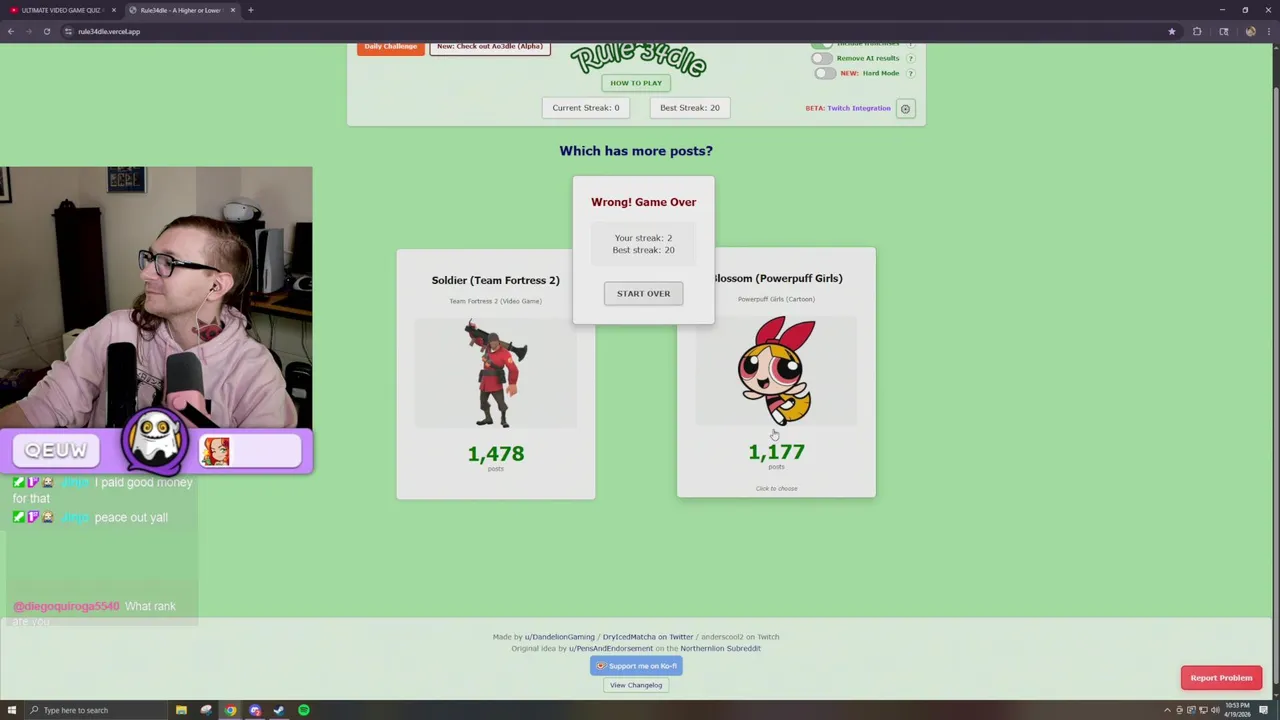Click the Best Streak: 20 box
The height and width of the screenshot is (720, 1280).
690,108
